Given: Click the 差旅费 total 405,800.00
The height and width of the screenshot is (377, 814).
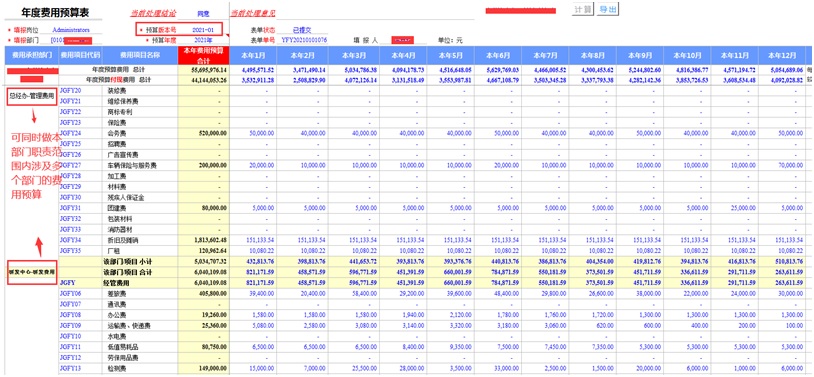Looking at the screenshot, I should pyautogui.click(x=213, y=293).
